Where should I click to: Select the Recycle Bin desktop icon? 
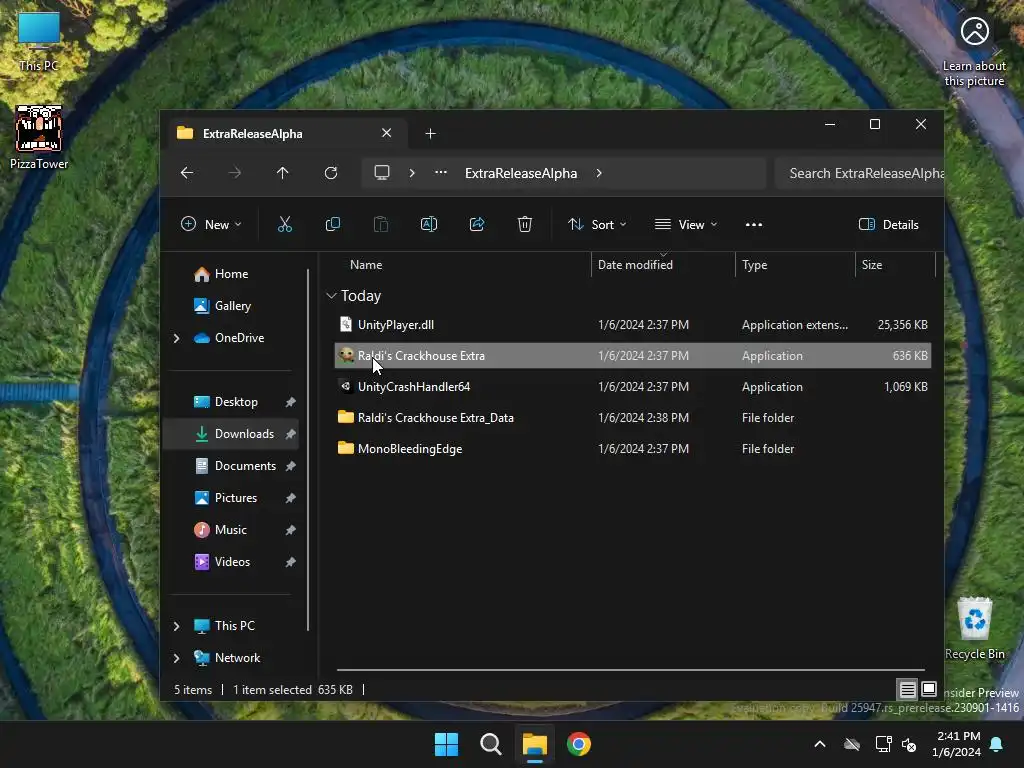[975, 628]
